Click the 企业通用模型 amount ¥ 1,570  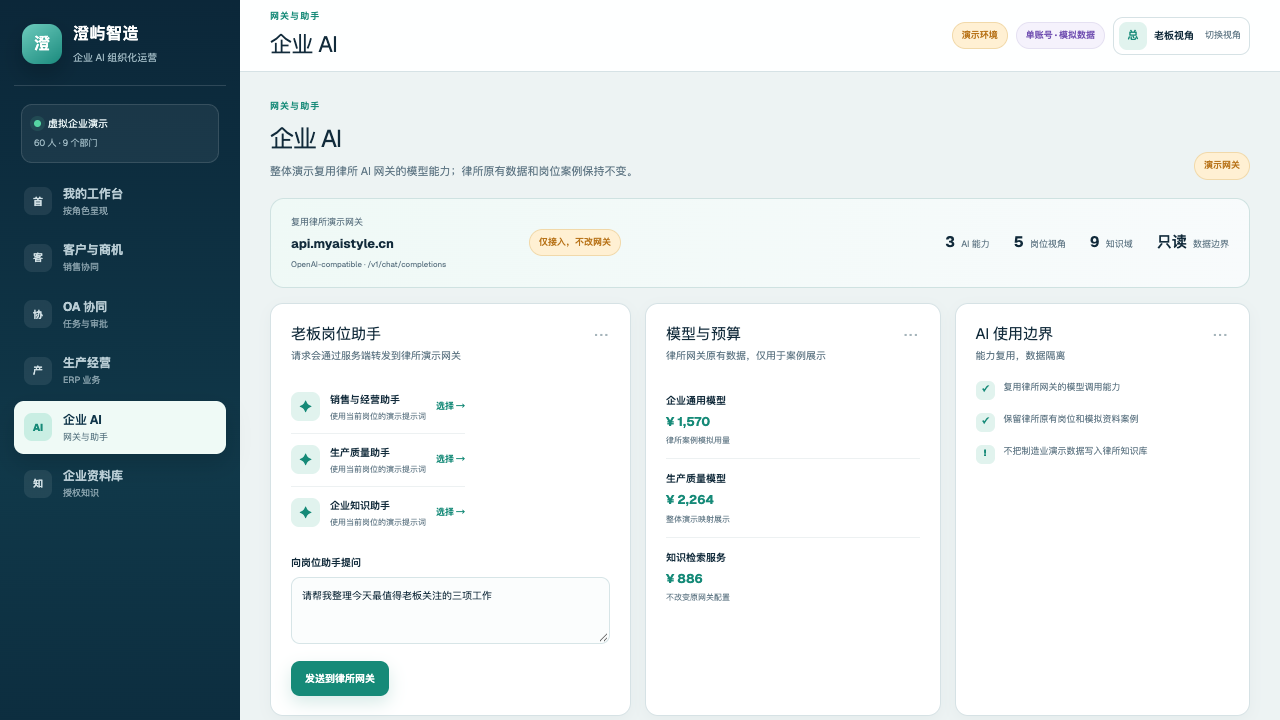[x=688, y=422]
